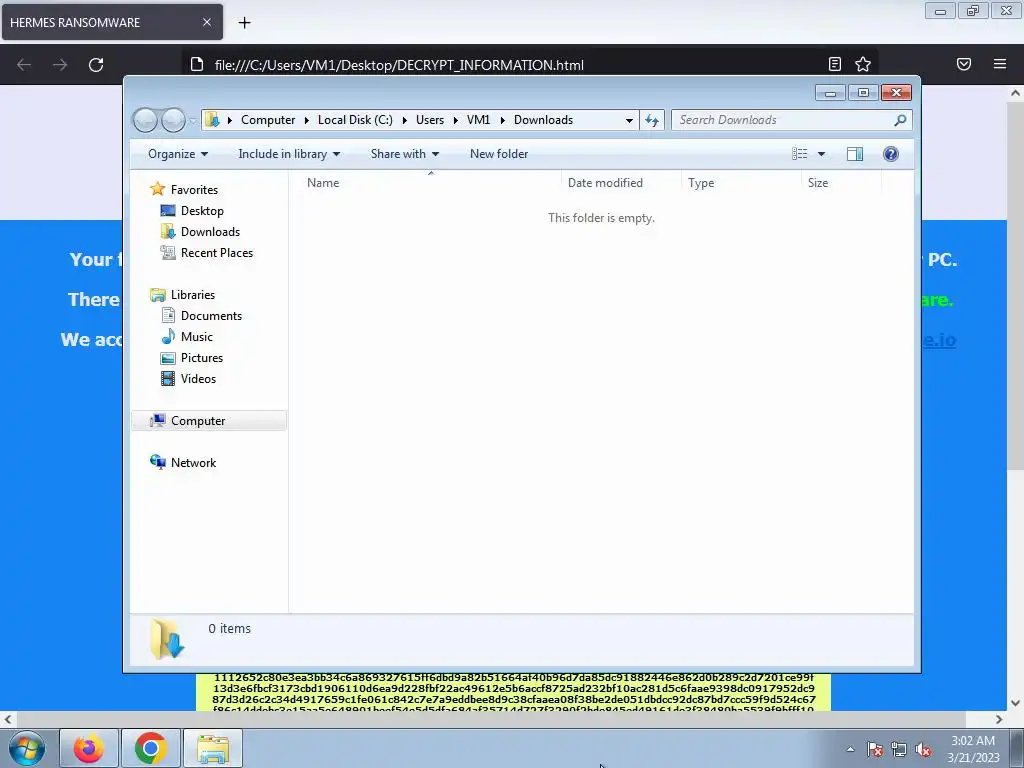Sort by Date modified column
This screenshot has width=1024, height=768.
[x=621, y=183]
